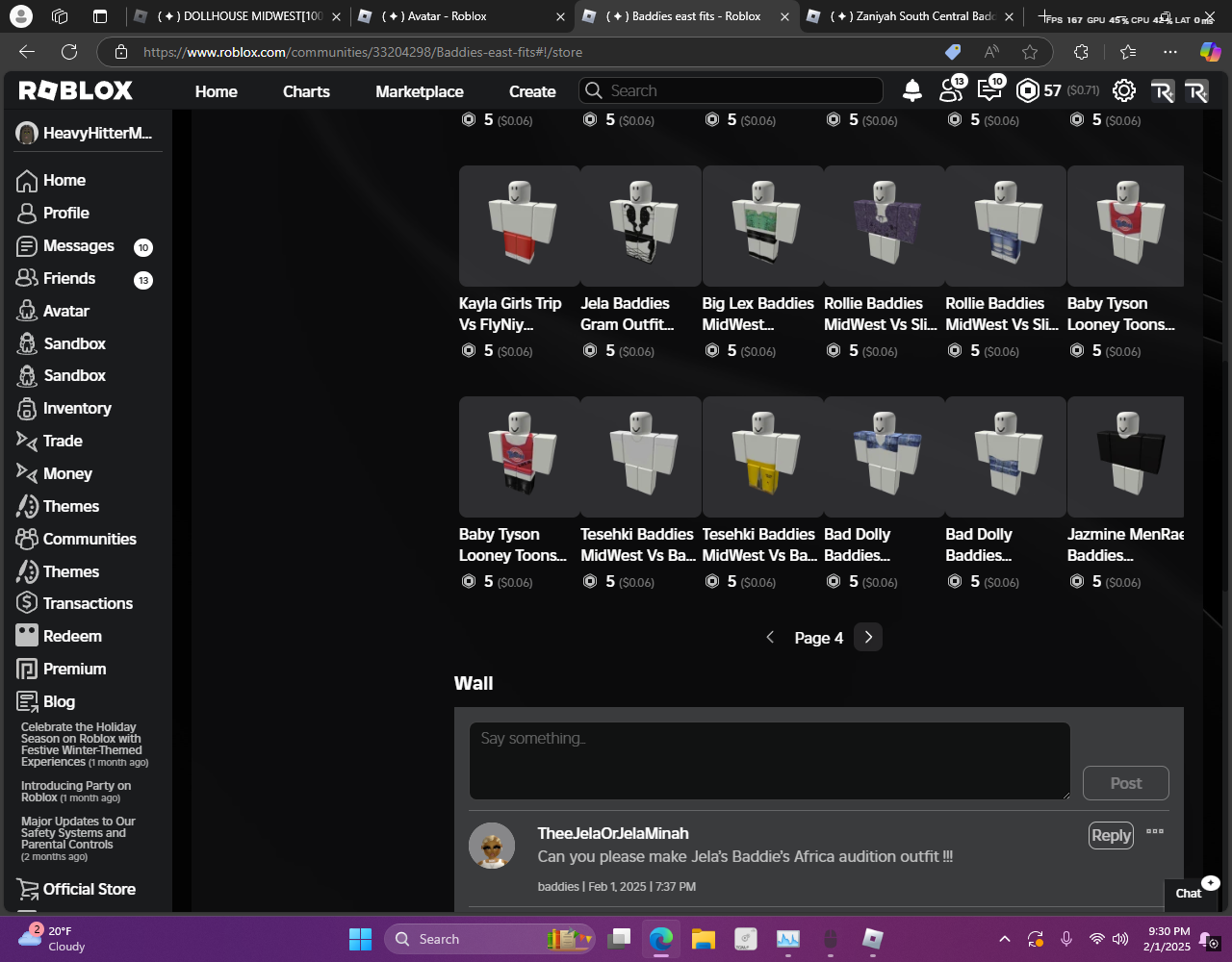The width and height of the screenshot is (1232, 962).
Task: Open the weather widget showing 20°F
Action: tap(53, 939)
